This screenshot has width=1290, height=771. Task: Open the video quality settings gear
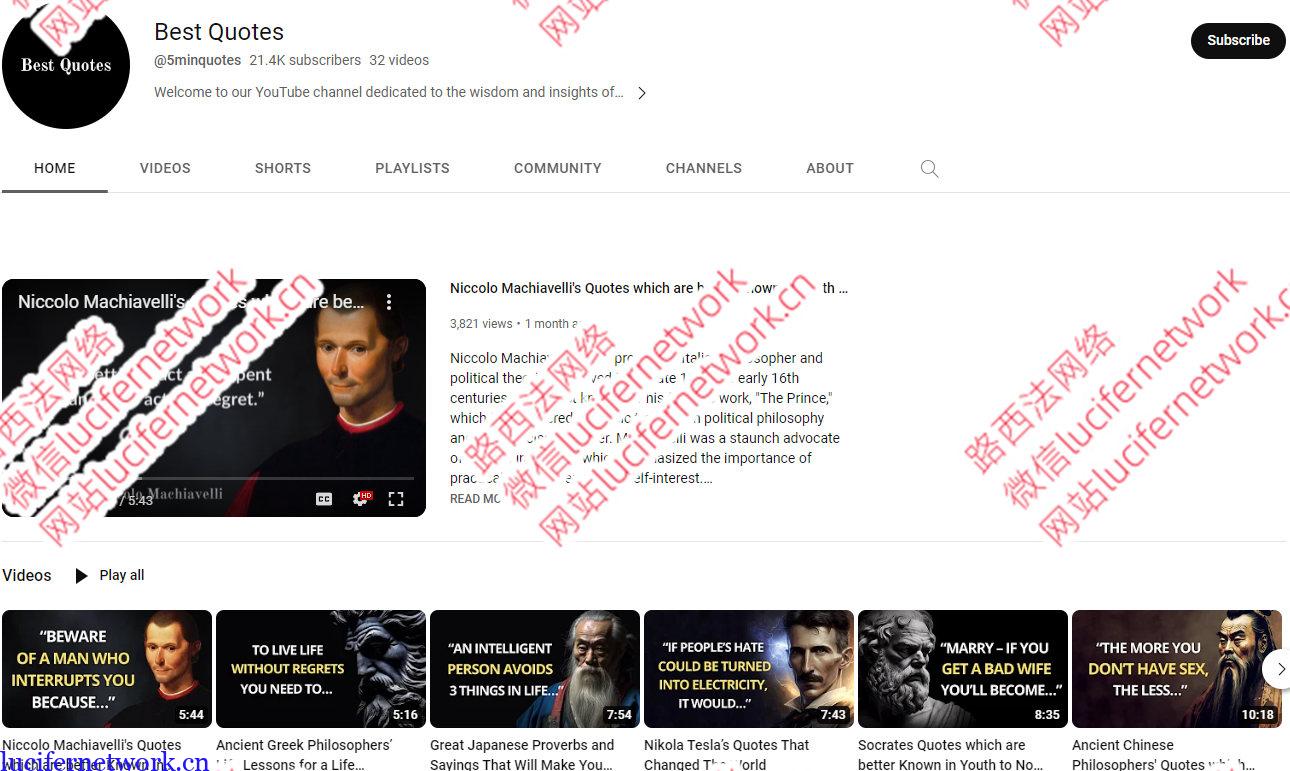point(359,497)
